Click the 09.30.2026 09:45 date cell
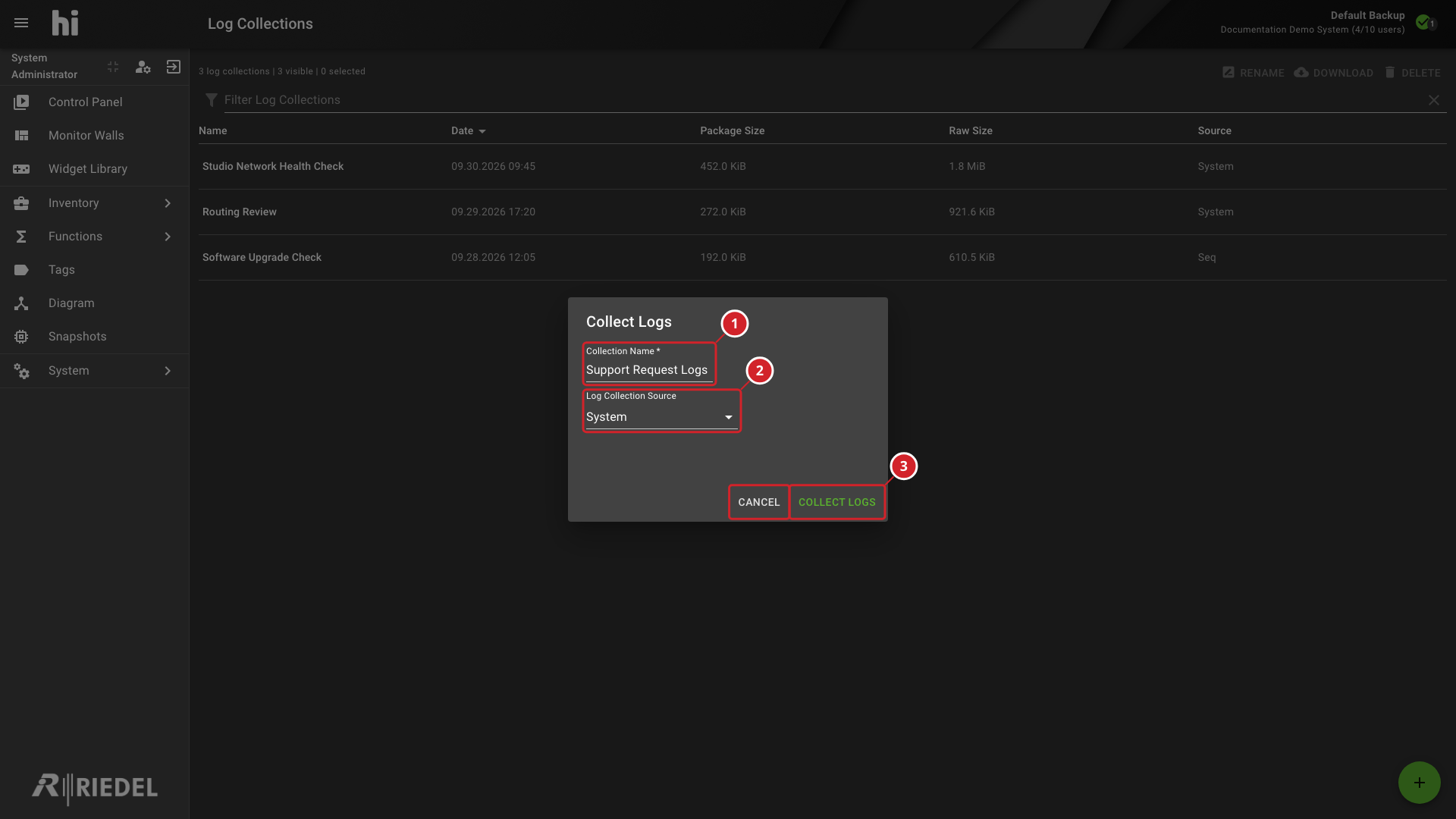Viewport: 1456px width, 819px height. tap(493, 167)
